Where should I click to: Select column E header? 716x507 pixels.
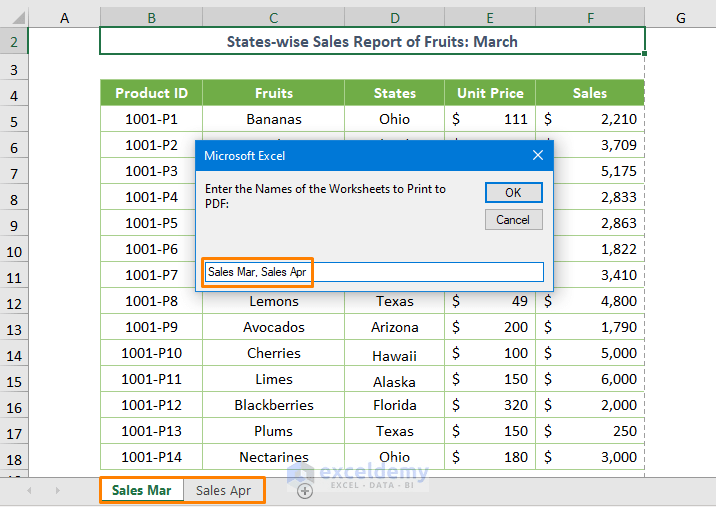(x=490, y=18)
